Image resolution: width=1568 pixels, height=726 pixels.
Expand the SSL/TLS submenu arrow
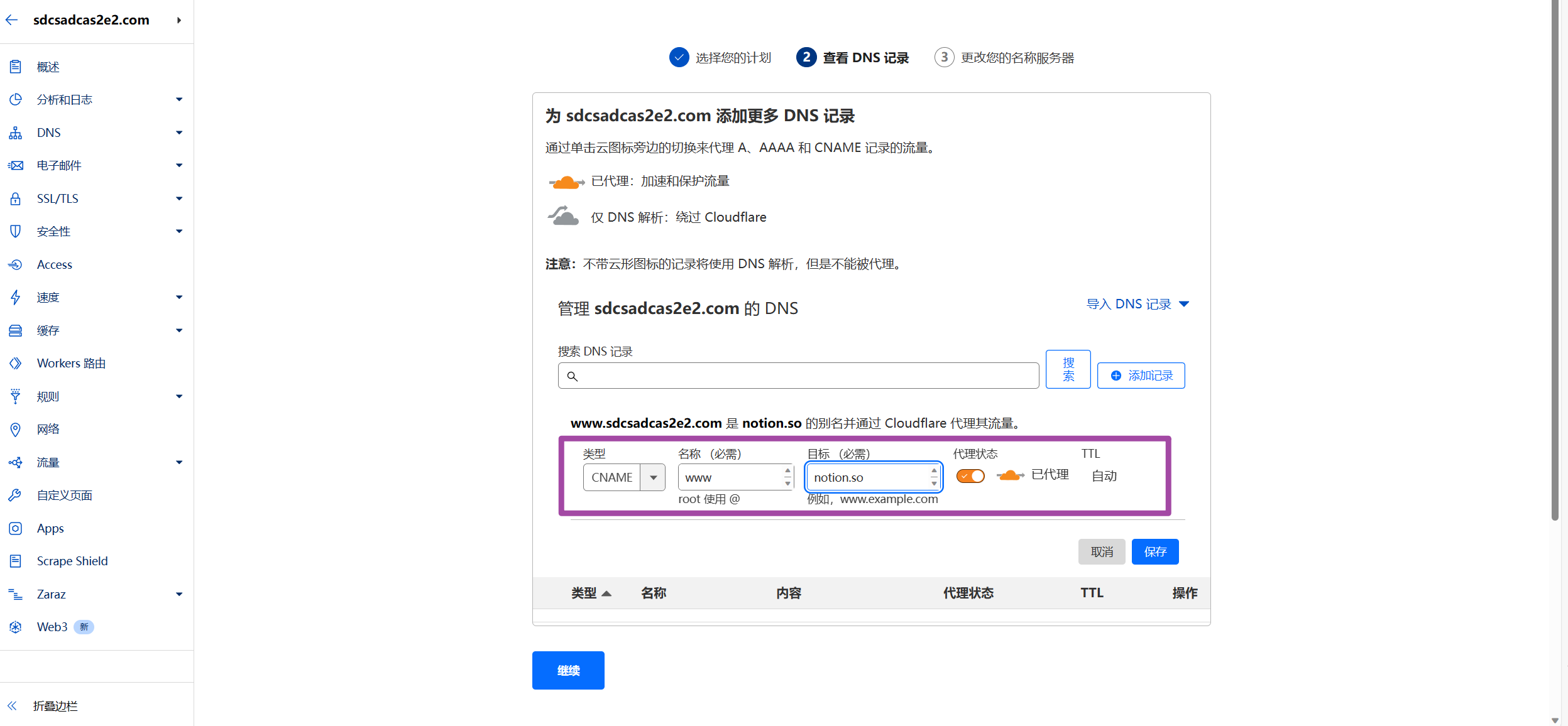tap(179, 198)
